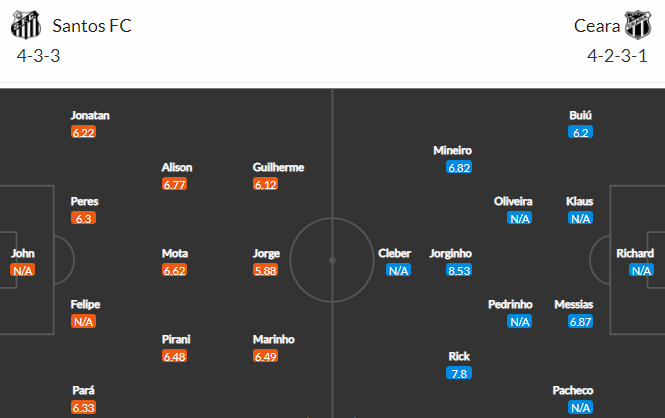Open the Santos FC team name

click(x=92, y=26)
